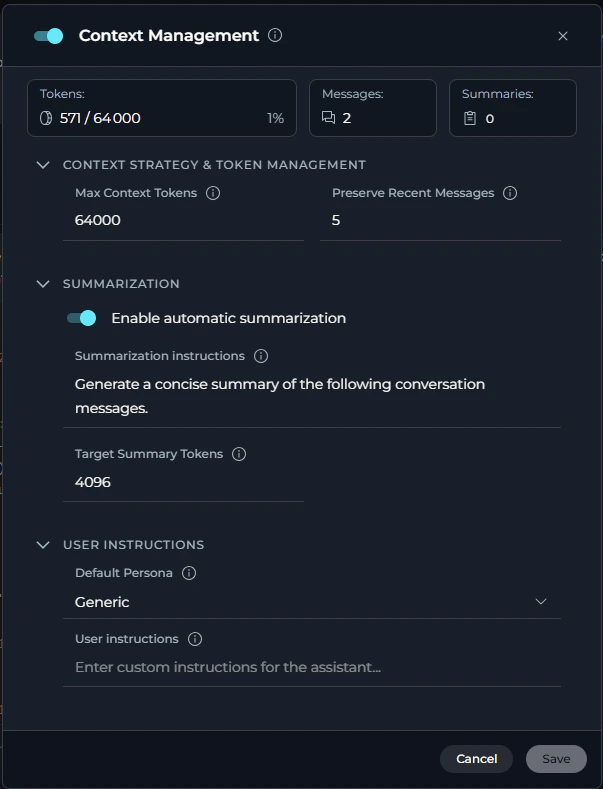Collapse the Context Strategy & Token Management section
This screenshot has height=789, width=603.
point(43,165)
